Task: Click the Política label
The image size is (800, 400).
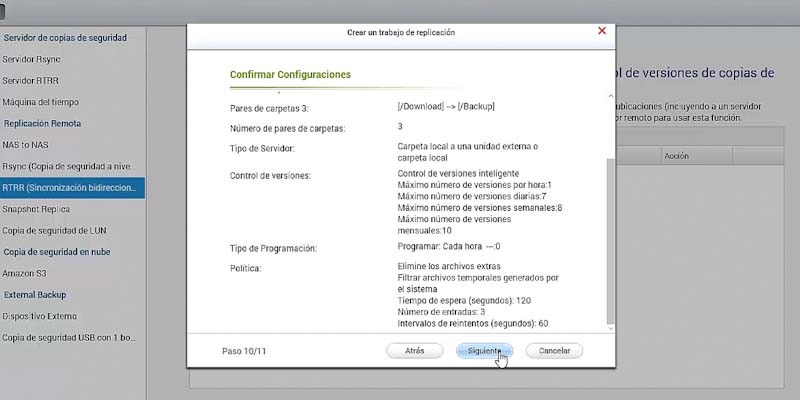Action: coord(245,268)
